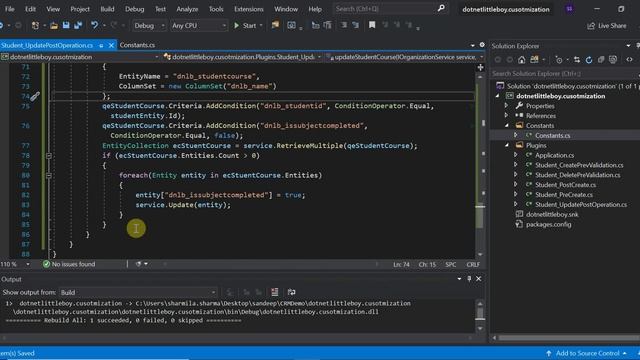Click the Ln: 74 line indicator
Screen dimensions: 640x360
click(401, 264)
